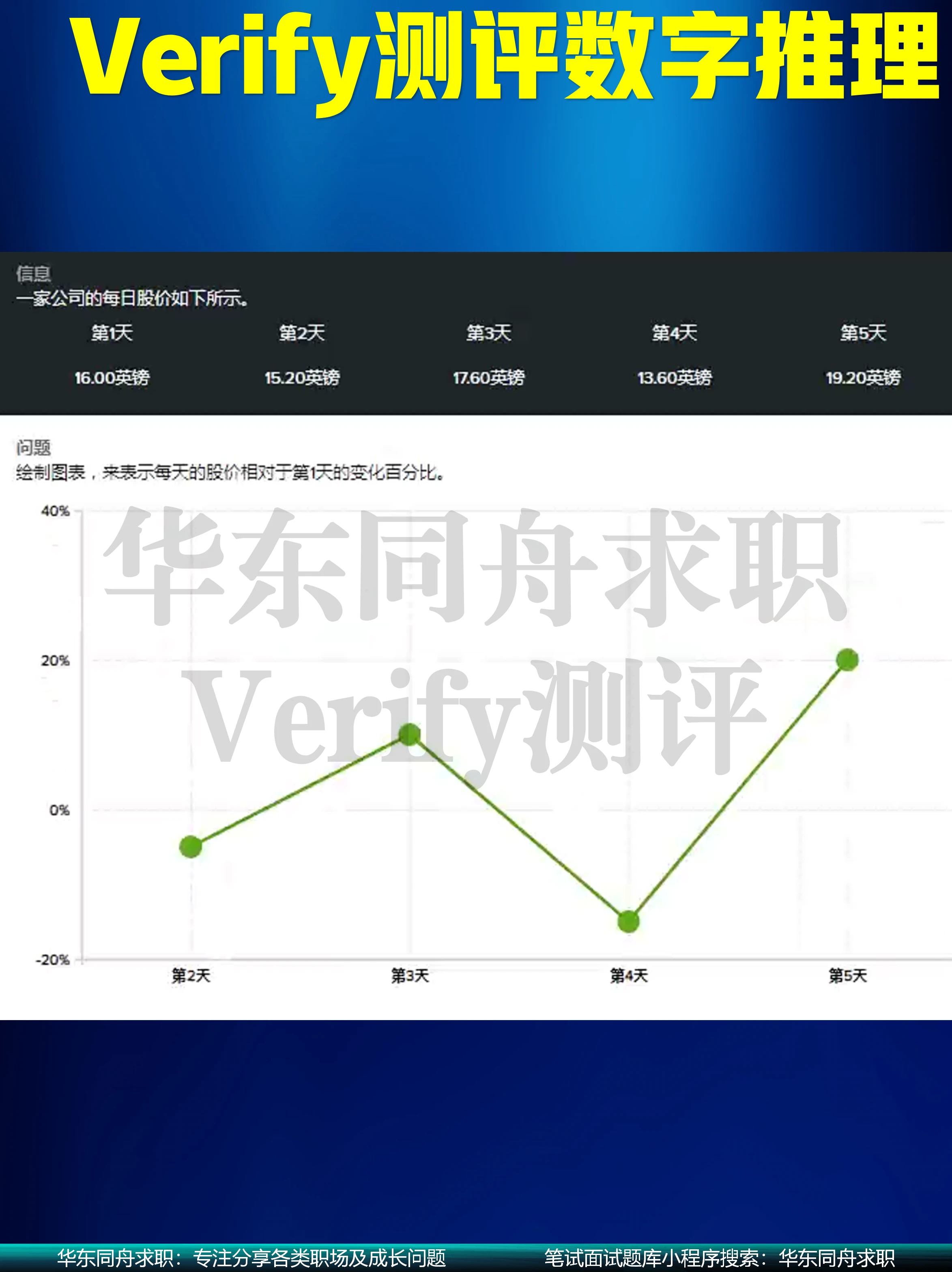Screen dimensions: 952x1272
Task: Click the Day 4 green data point
Action: click(x=628, y=922)
